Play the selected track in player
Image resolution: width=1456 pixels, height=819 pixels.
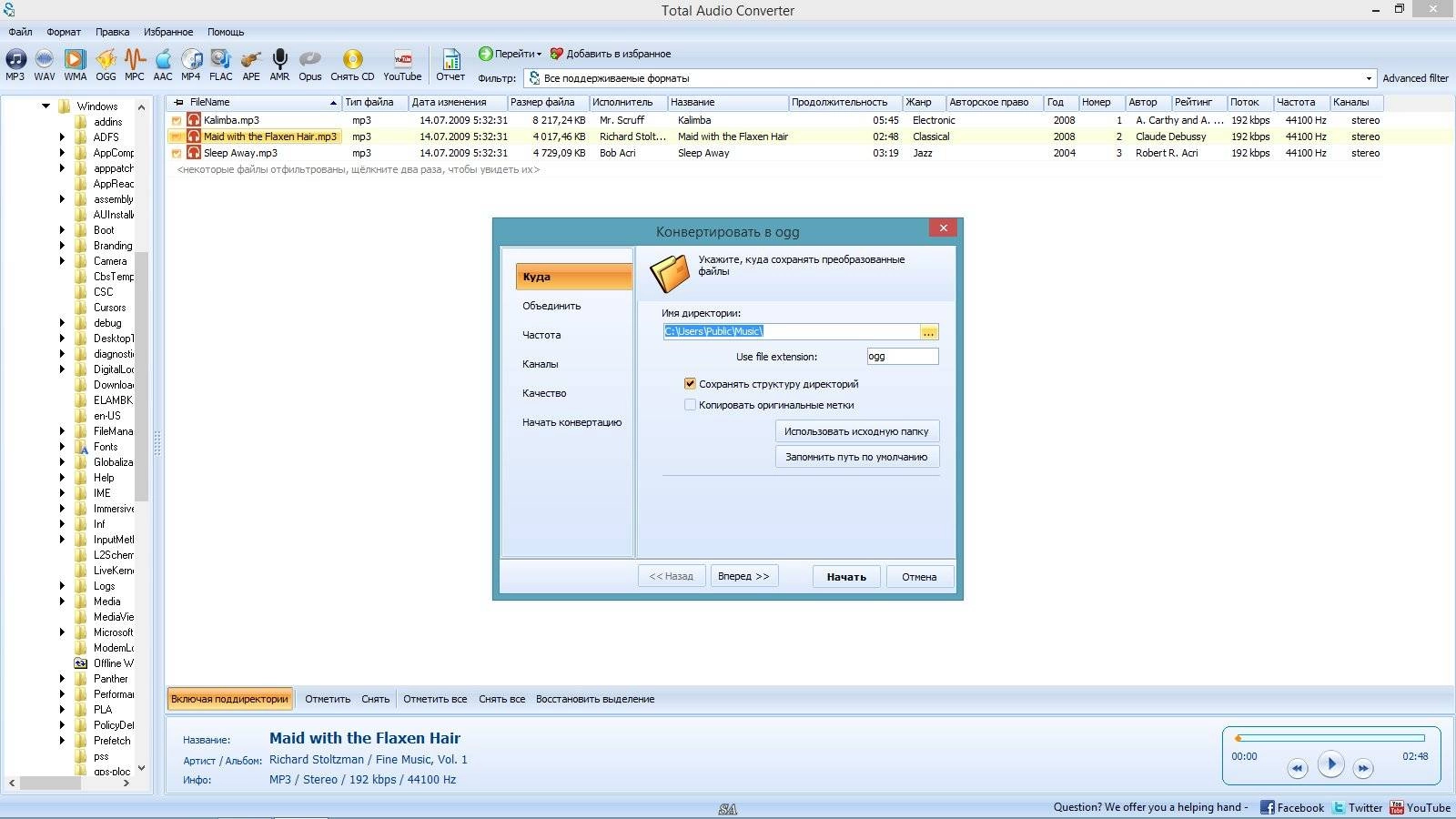[x=1330, y=764]
